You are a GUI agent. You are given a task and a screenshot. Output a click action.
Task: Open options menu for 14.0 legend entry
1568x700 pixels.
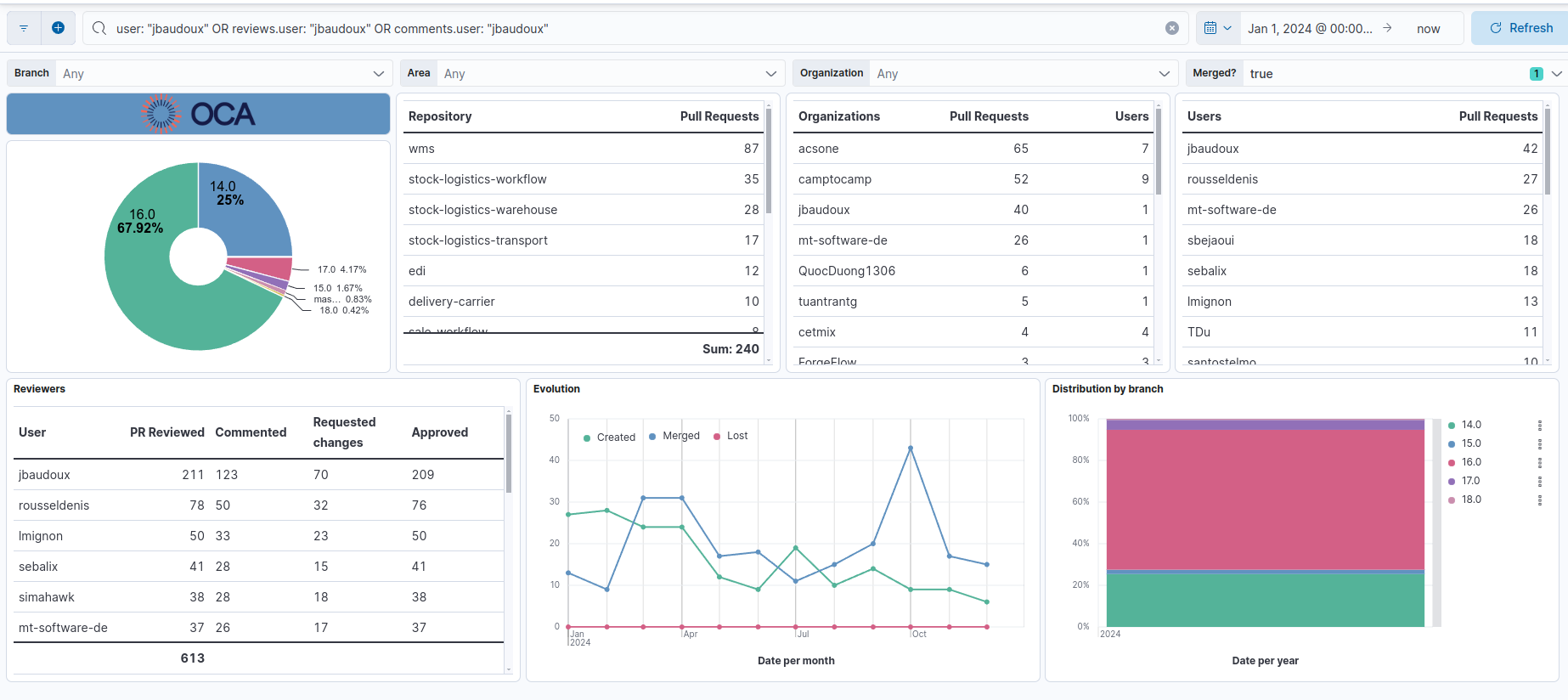[x=1539, y=426]
